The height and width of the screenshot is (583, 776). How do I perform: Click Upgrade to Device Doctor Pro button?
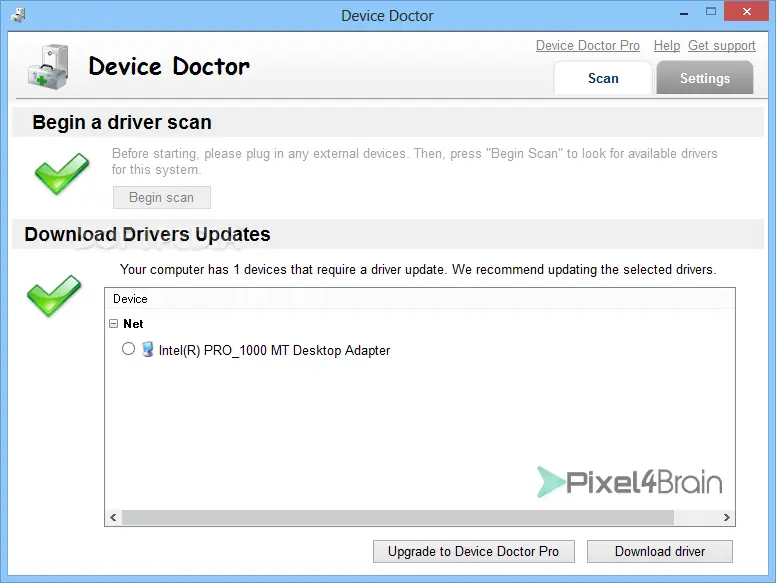coord(474,551)
